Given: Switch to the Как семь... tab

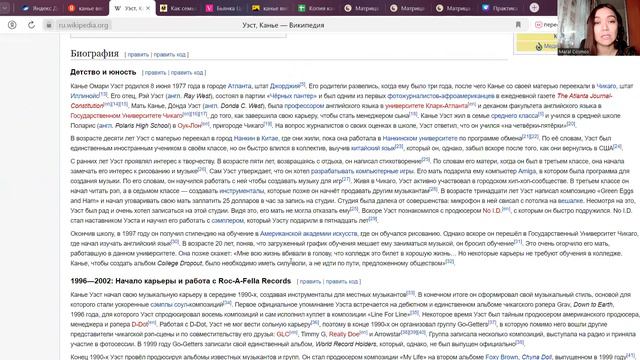Looking at the screenshot, I should (178, 8).
